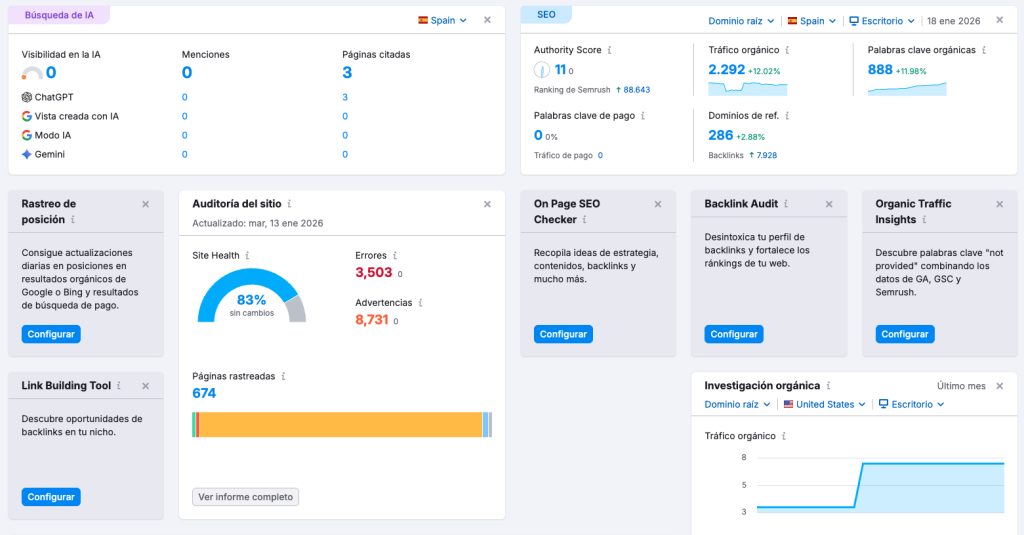Show info for Backlink Audit
1024x535 pixels.
786,204
